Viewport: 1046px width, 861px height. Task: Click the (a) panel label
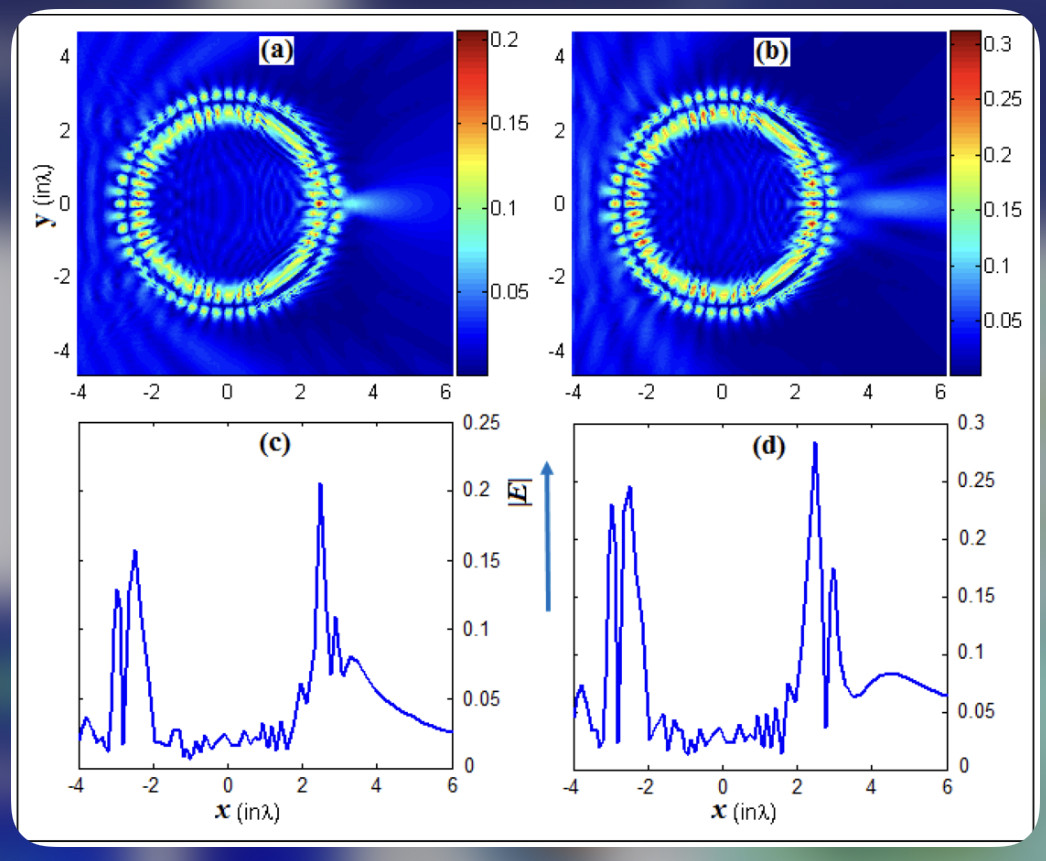[275, 49]
